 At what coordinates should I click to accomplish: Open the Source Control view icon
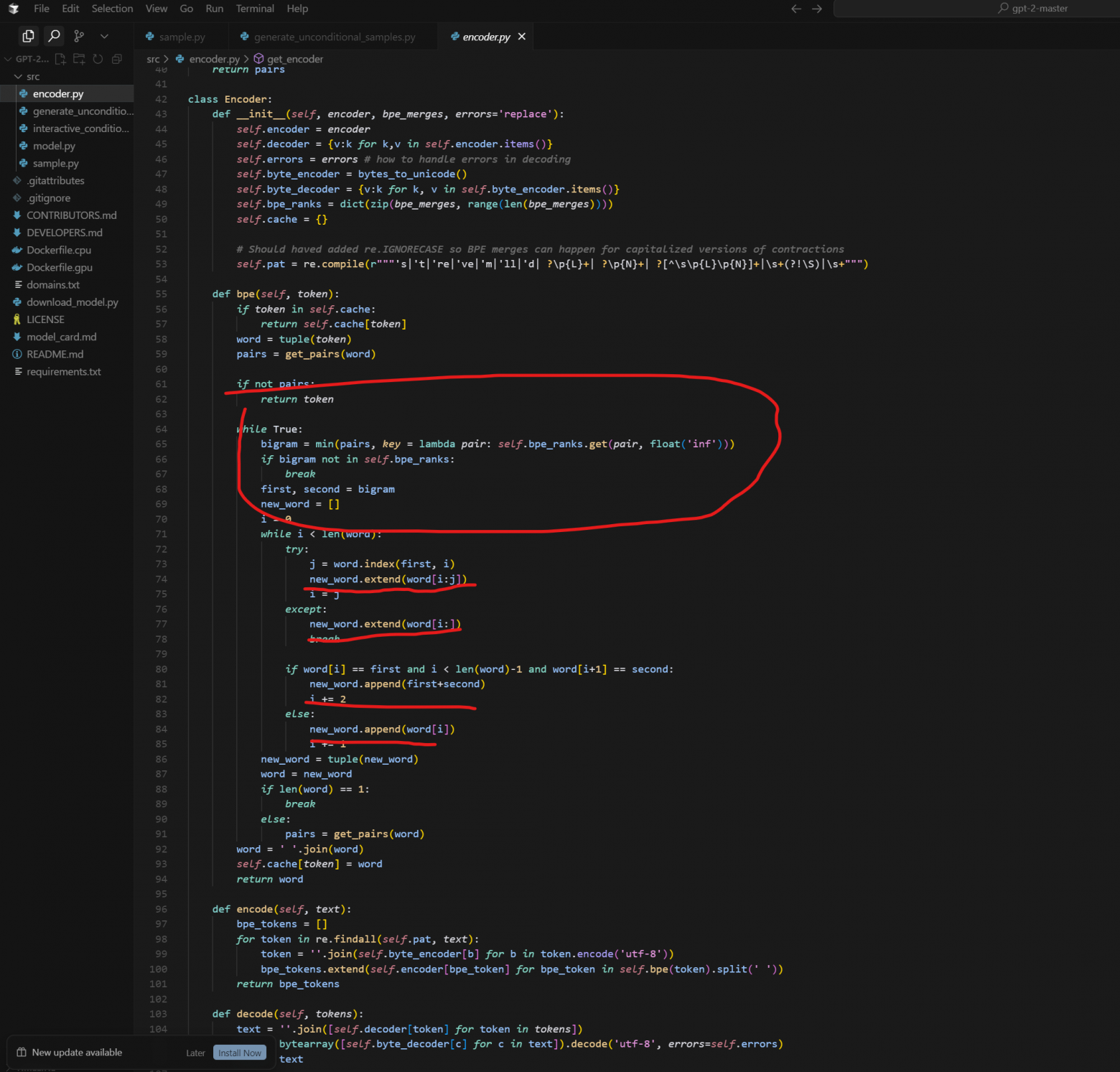point(79,36)
